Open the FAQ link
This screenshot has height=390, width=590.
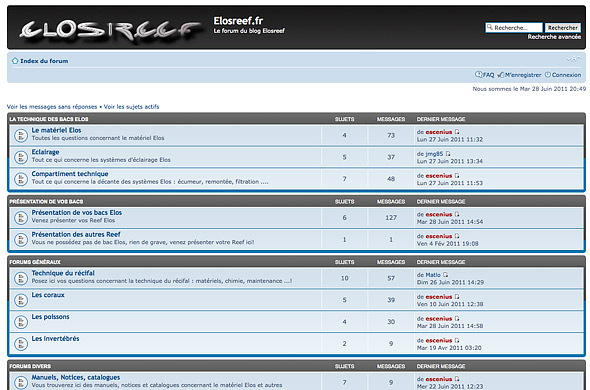tap(488, 75)
